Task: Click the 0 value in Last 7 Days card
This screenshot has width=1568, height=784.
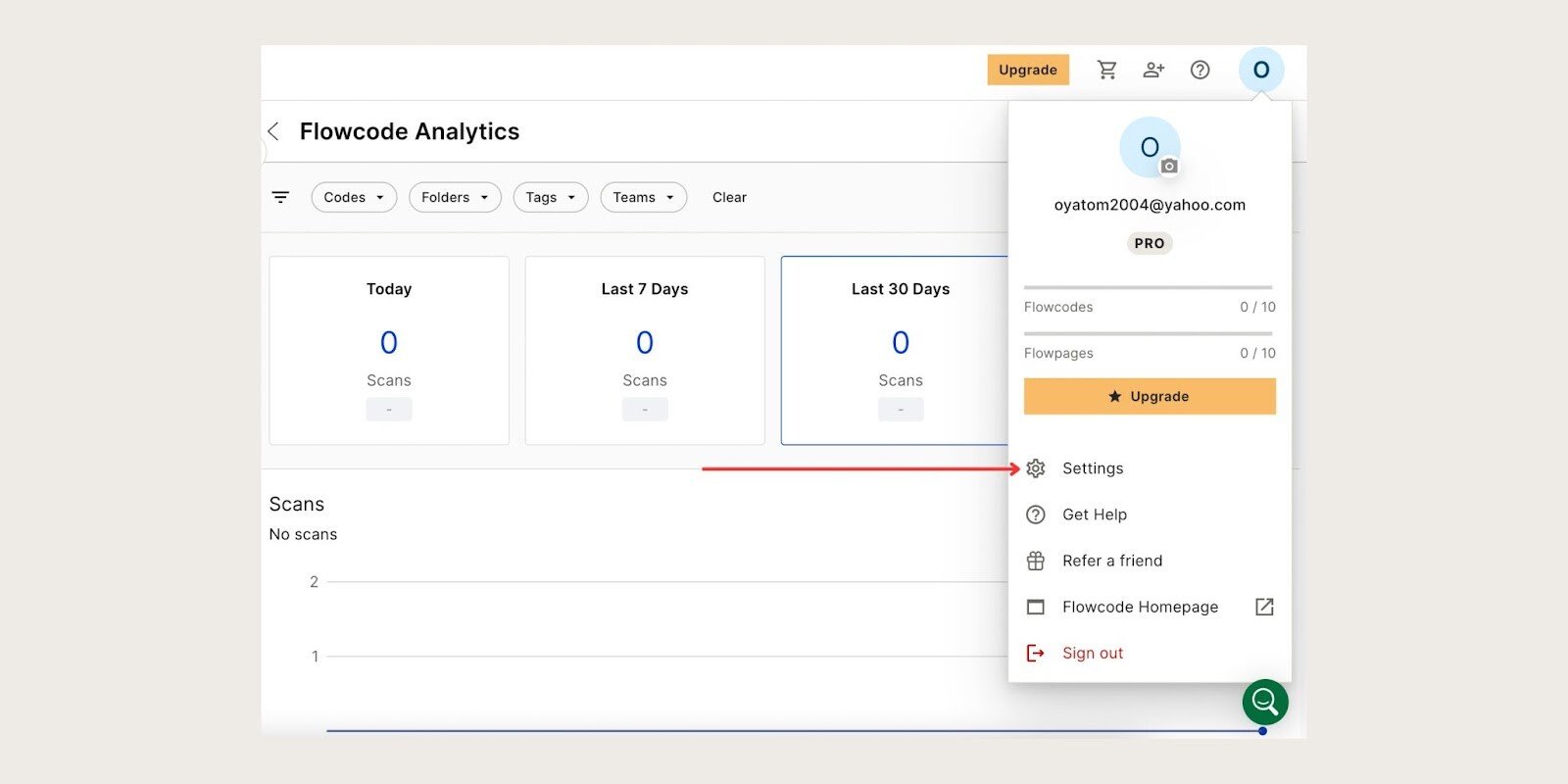Action: (645, 342)
